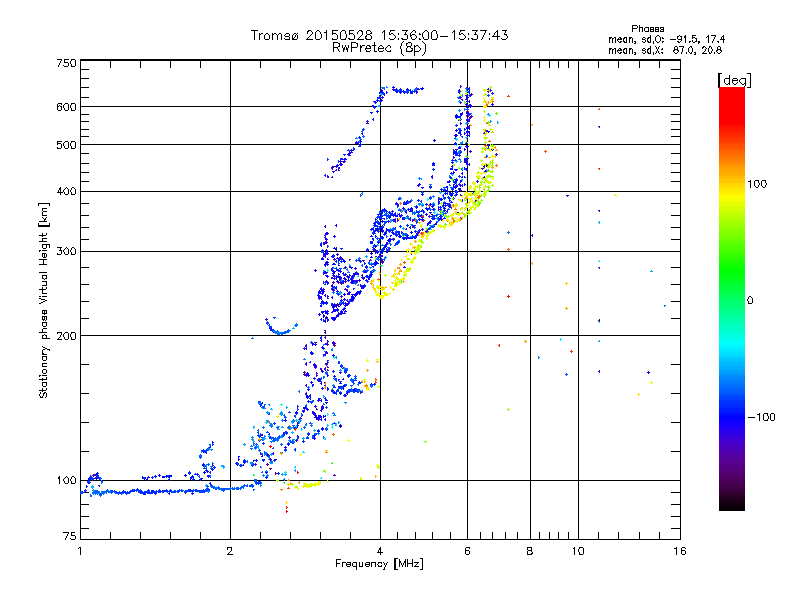800x600 pixels.
Task: Click the horizontal blue trace near 650 km
Action: 407,91
